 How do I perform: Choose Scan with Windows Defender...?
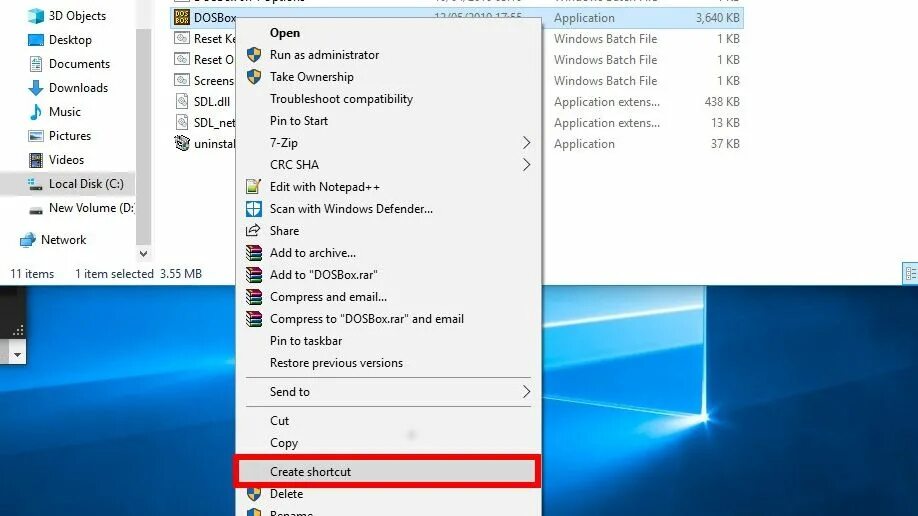click(351, 209)
